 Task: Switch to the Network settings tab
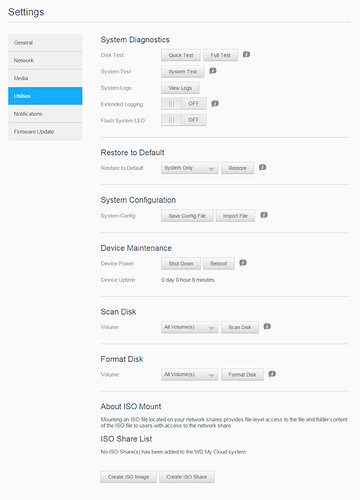pos(45,60)
